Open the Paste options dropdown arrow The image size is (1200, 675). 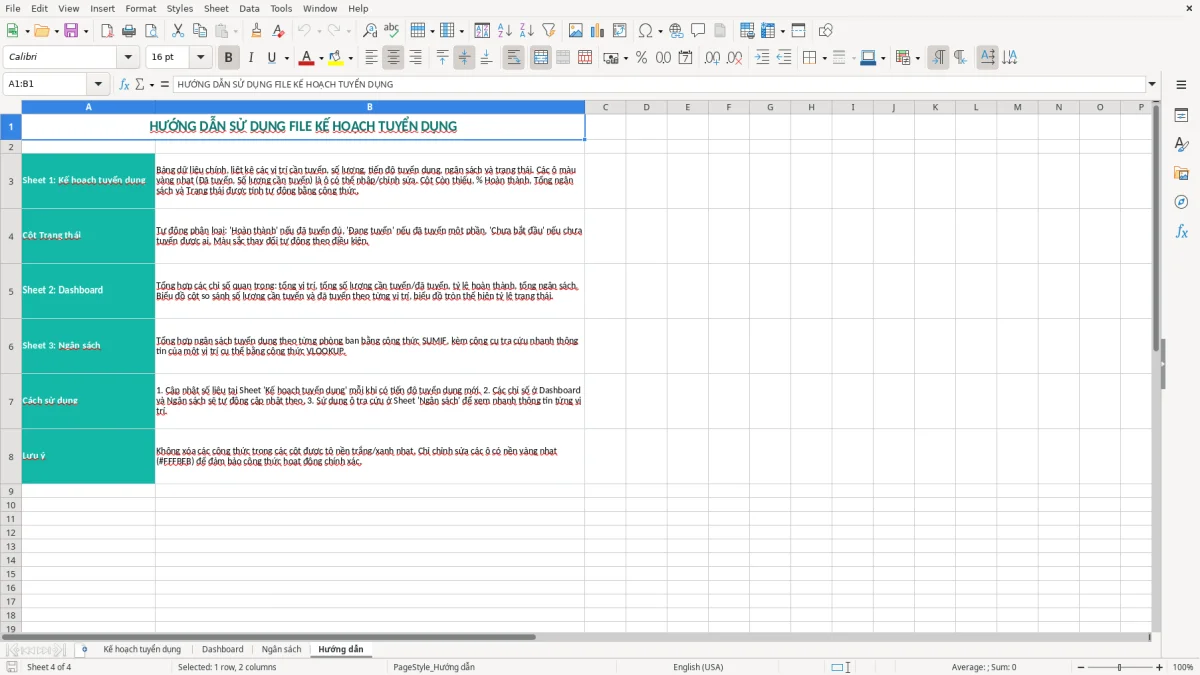point(235,31)
